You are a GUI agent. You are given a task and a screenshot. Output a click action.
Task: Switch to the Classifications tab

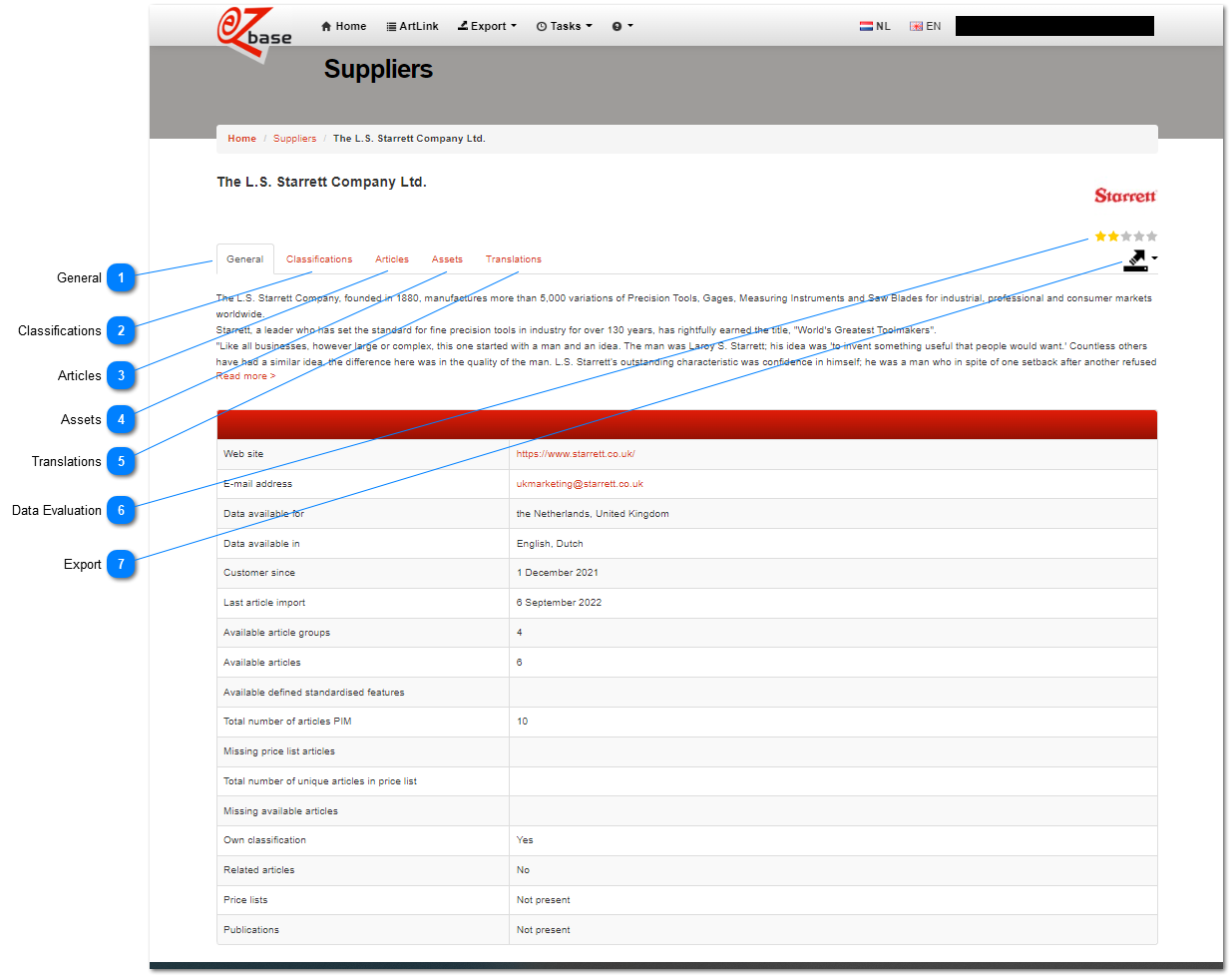tap(319, 259)
